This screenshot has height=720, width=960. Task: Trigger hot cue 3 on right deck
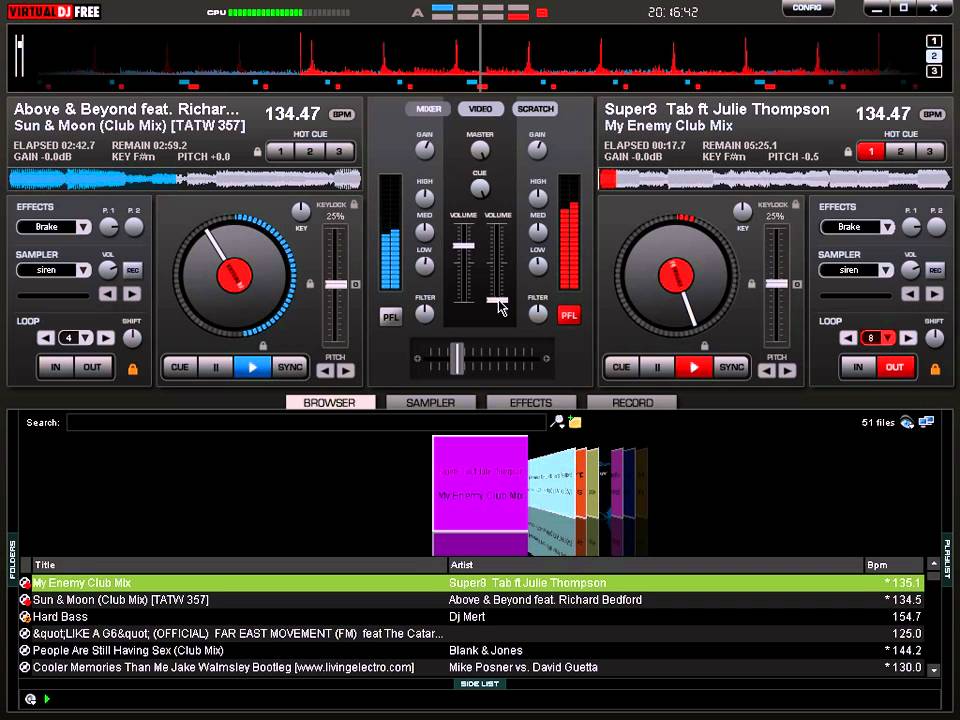929,151
